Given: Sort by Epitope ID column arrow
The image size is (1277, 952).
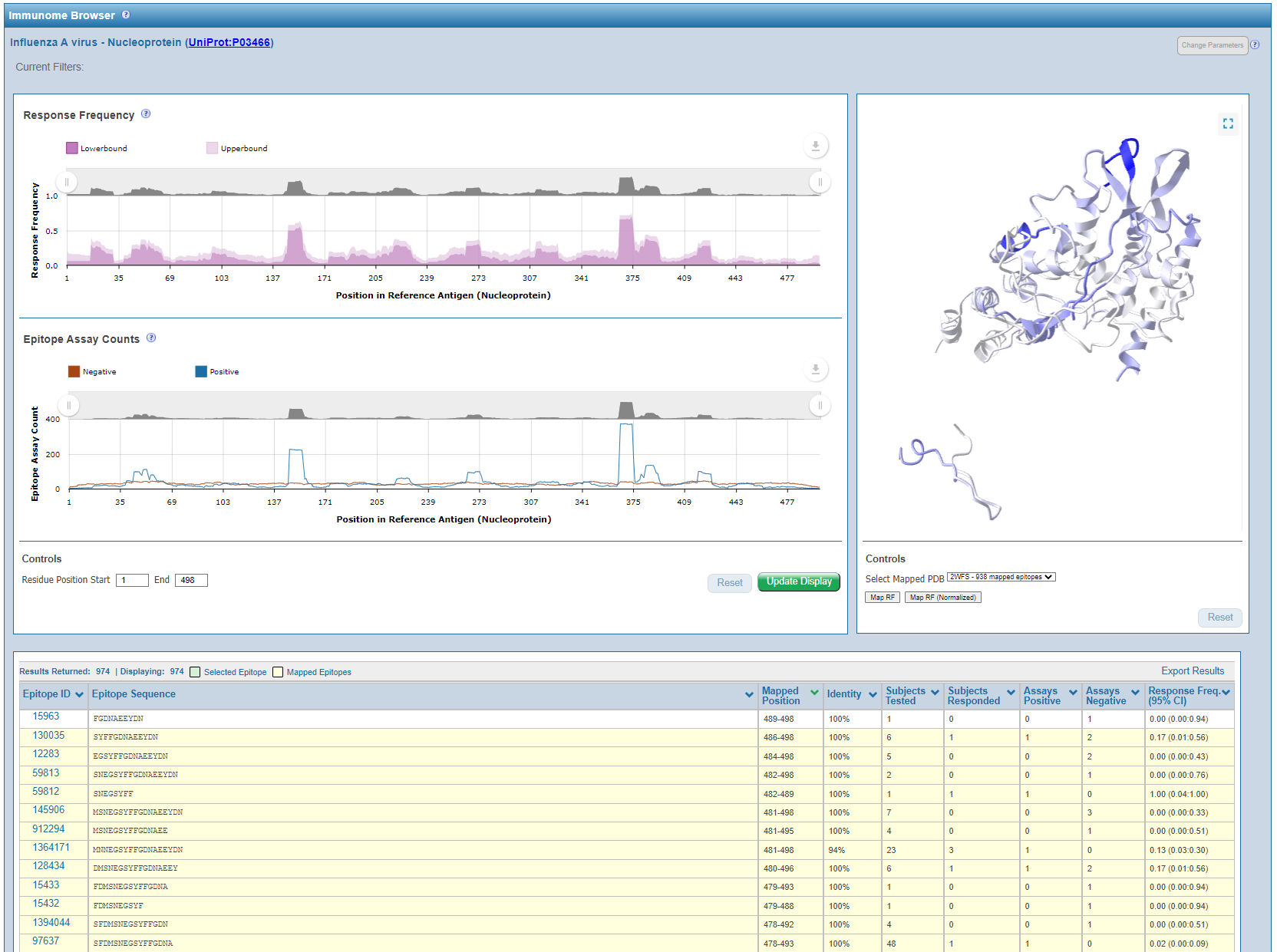Looking at the screenshot, I should tap(79, 694).
